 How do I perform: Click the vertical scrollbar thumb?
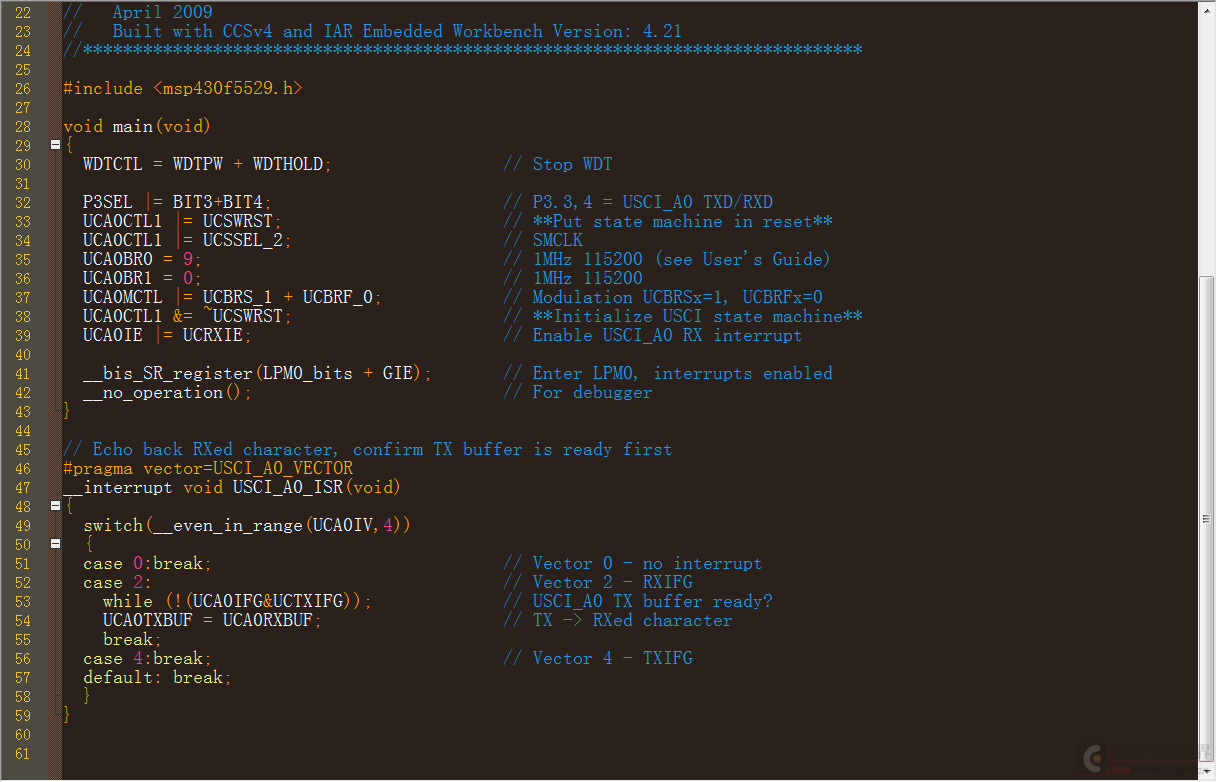(1207, 517)
